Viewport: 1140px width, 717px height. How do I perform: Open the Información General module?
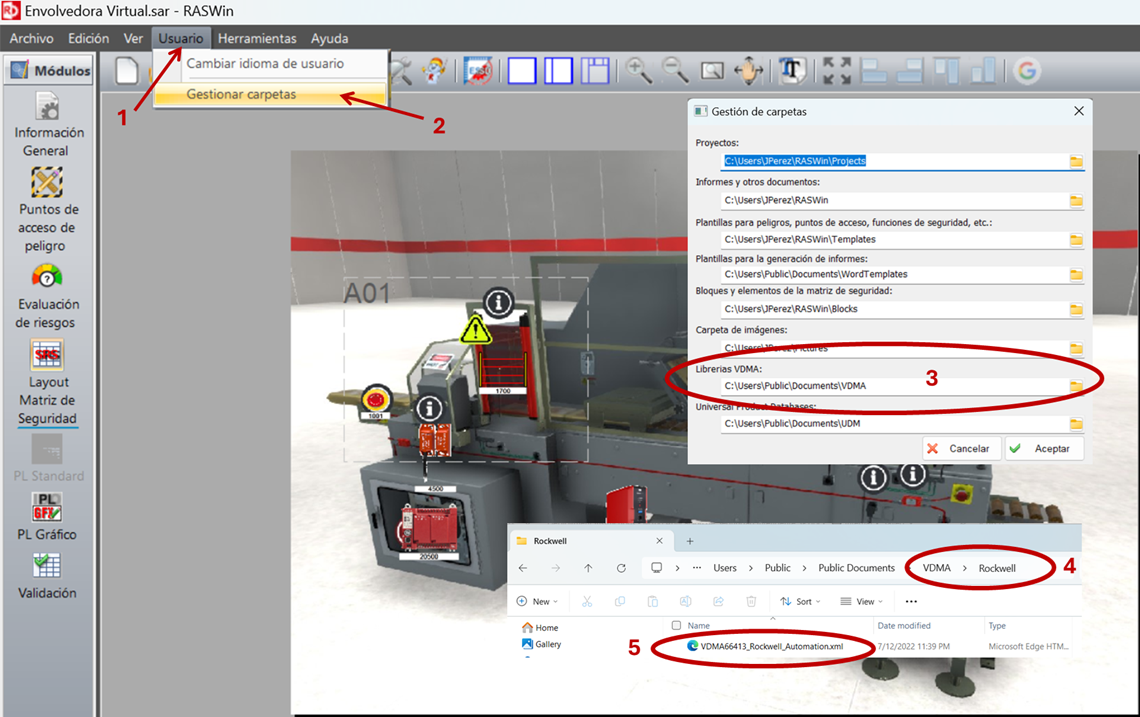[x=48, y=124]
